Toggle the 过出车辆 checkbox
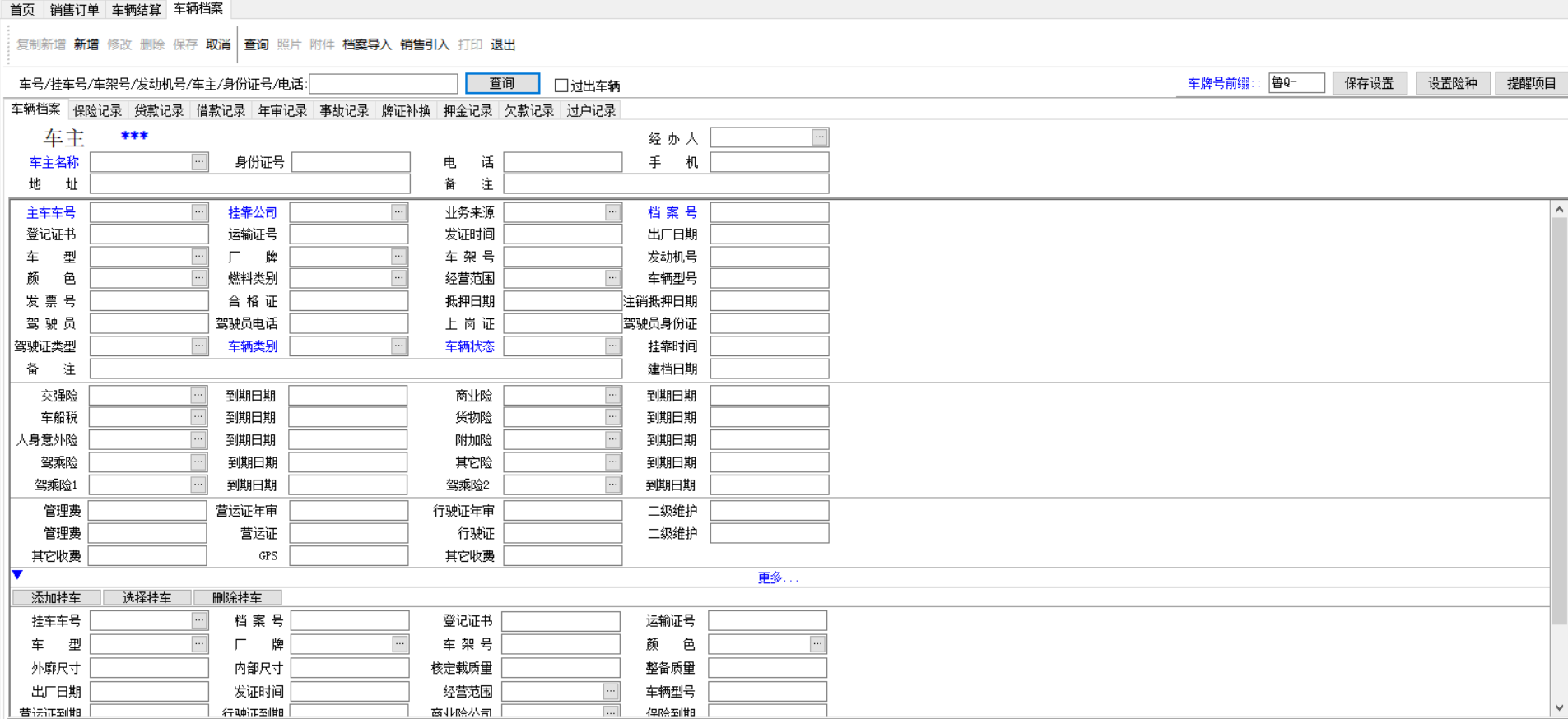This screenshot has width=1568, height=719. (561, 85)
